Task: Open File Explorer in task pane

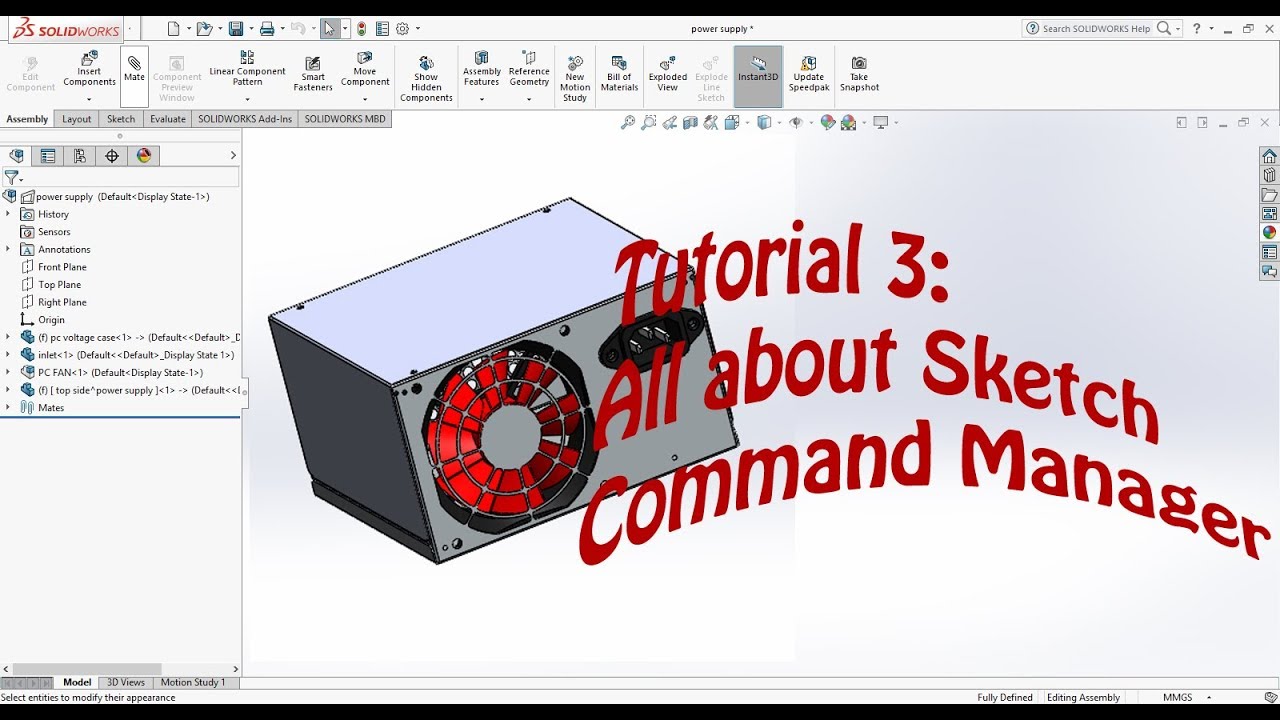Action: 1269,194
